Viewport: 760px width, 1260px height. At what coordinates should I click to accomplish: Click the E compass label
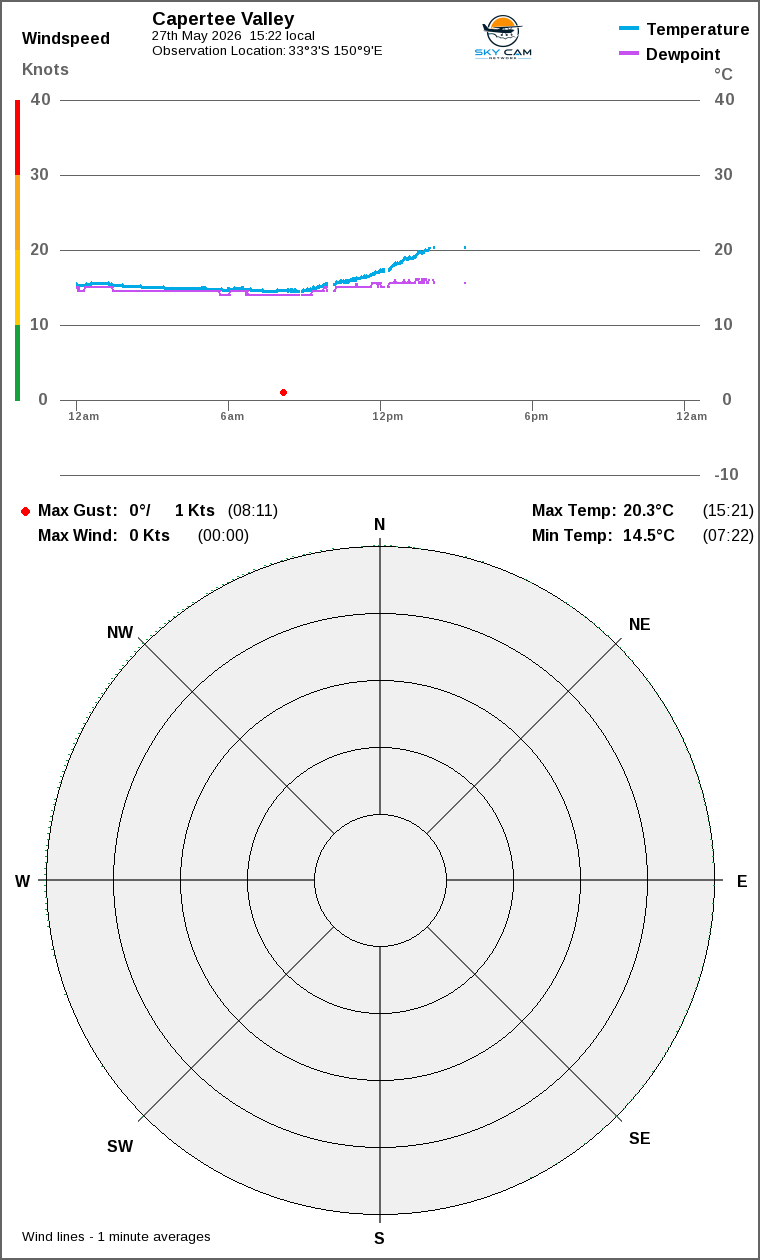[x=742, y=882]
